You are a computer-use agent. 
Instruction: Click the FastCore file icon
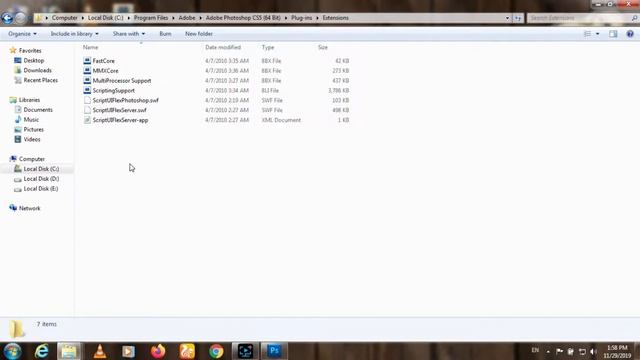point(87,60)
